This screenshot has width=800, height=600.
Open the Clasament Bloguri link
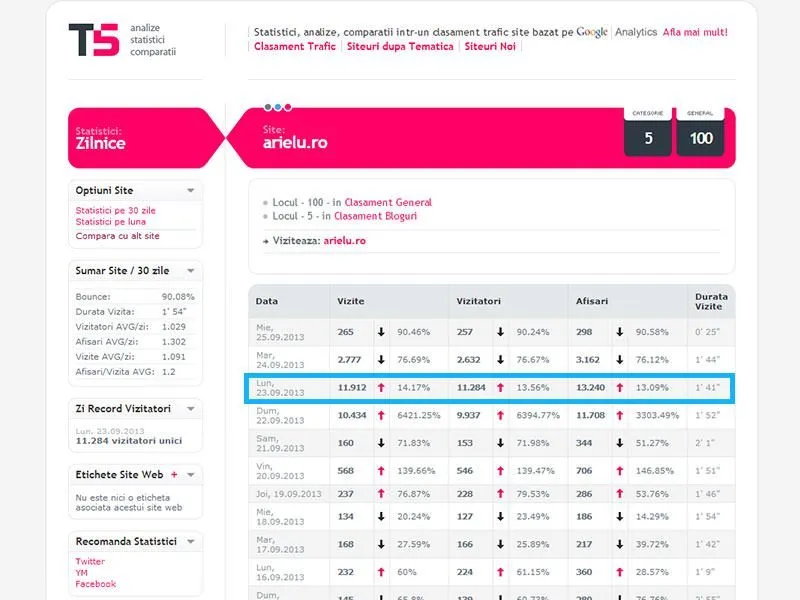[x=376, y=216]
